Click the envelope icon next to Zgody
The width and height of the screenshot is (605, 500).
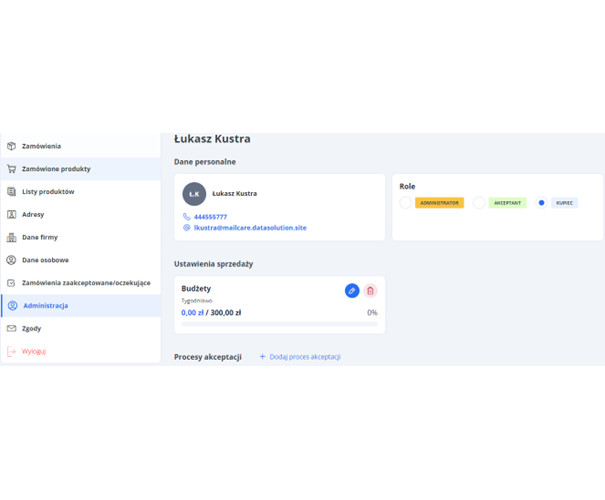[x=12, y=328]
